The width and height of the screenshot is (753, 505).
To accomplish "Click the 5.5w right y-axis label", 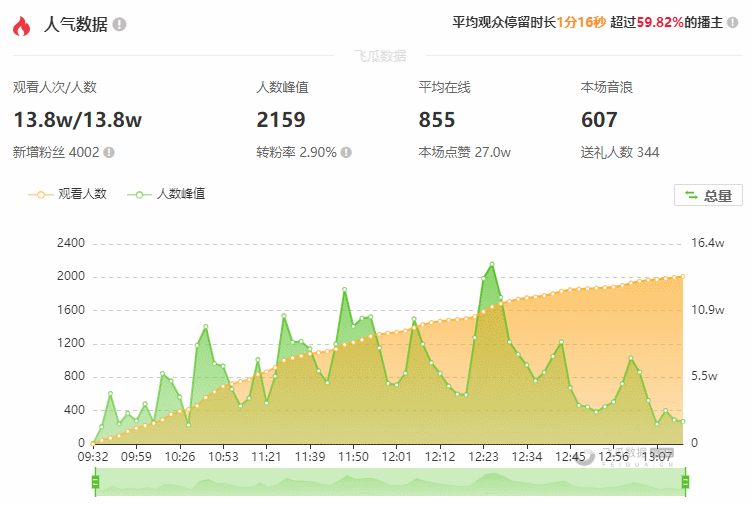I will coord(704,376).
